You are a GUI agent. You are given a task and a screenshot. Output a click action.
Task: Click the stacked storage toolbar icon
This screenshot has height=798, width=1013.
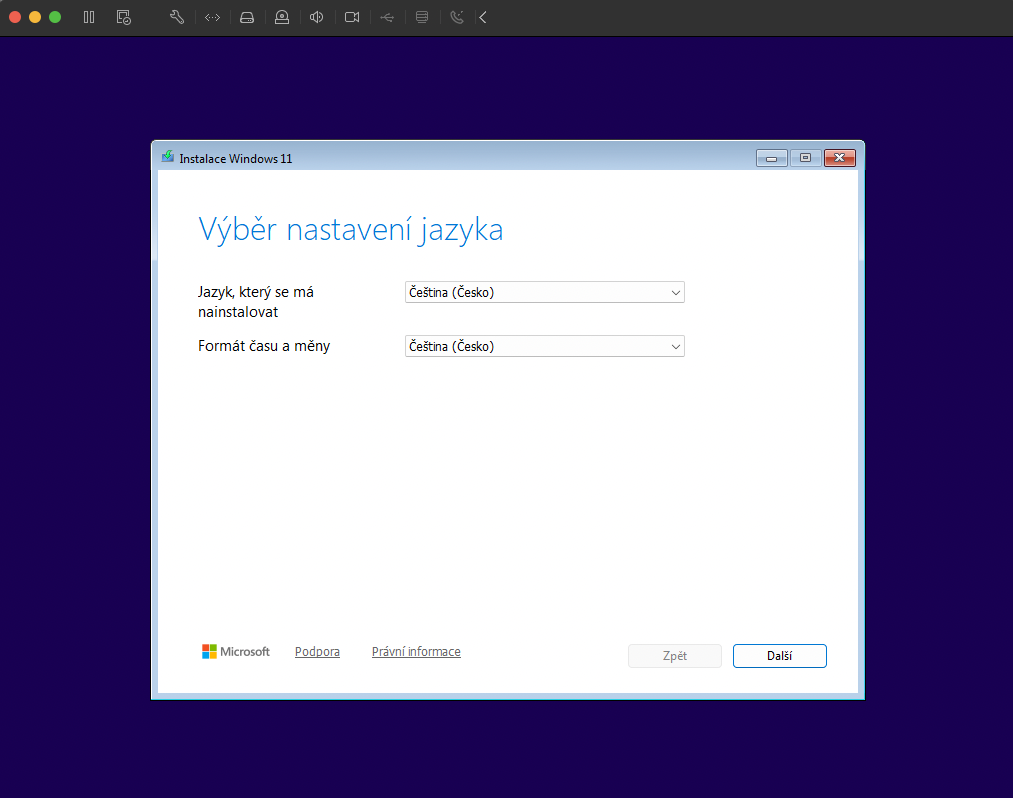[422, 17]
